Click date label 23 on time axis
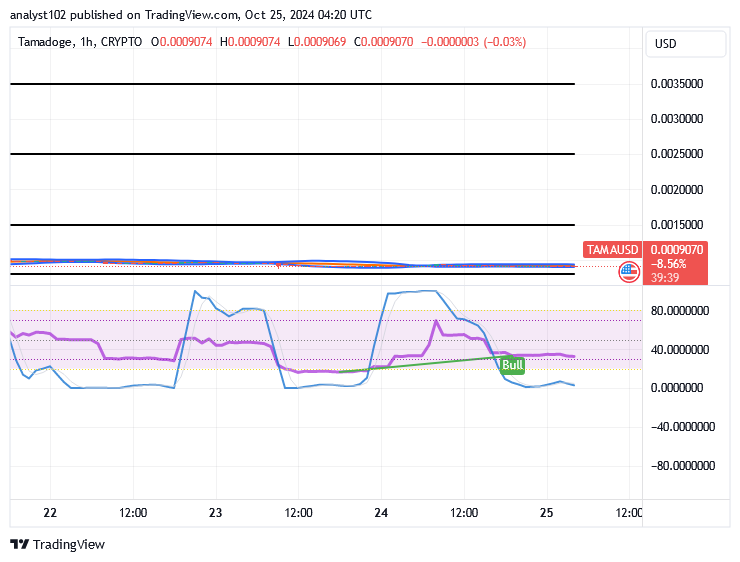740x562 pixels. coord(216,513)
